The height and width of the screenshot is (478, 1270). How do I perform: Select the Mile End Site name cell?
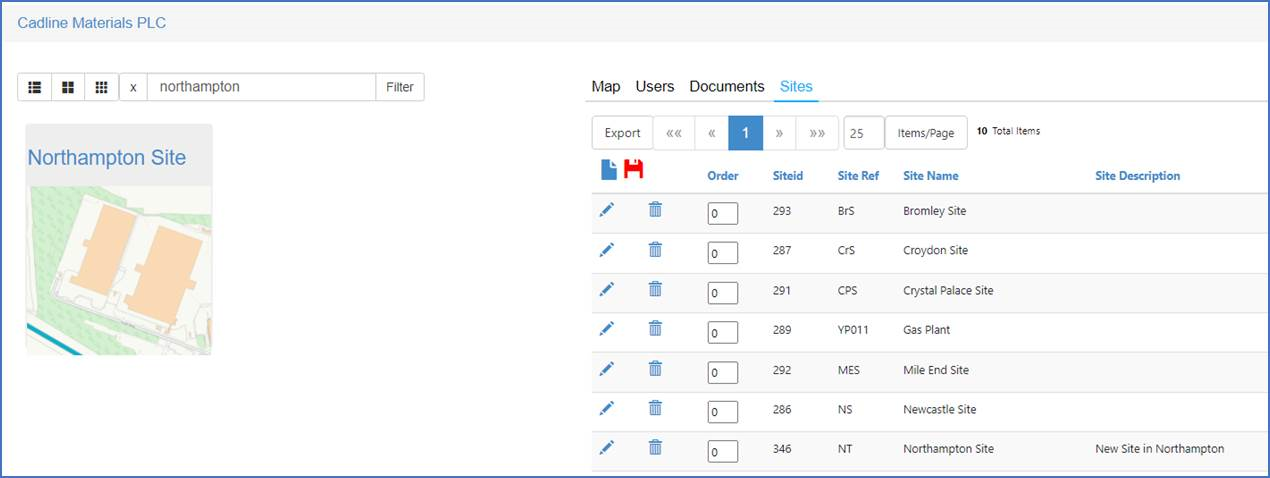(x=936, y=370)
